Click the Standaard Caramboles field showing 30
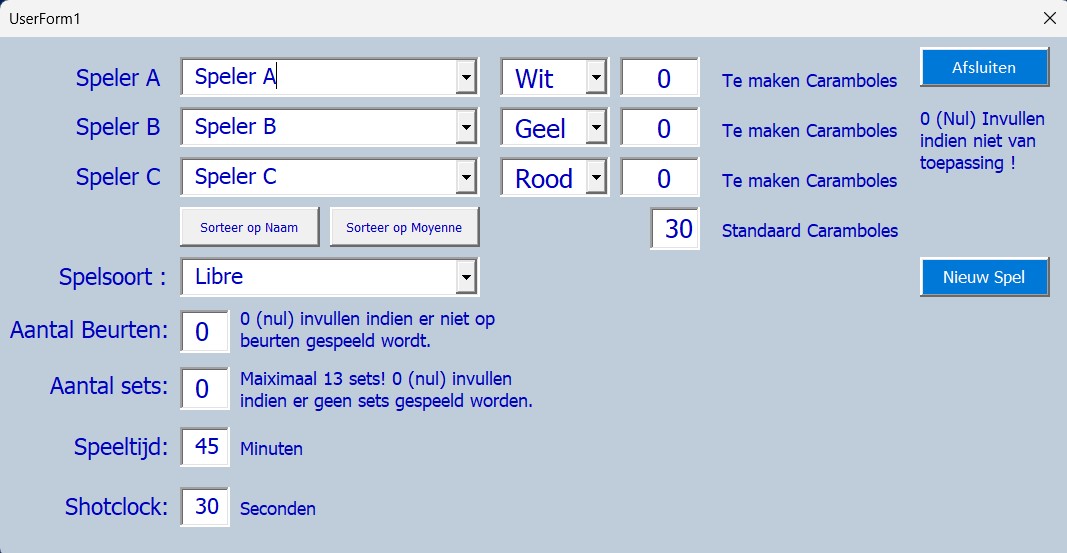This screenshot has height=553, width=1067. [676, 229]
